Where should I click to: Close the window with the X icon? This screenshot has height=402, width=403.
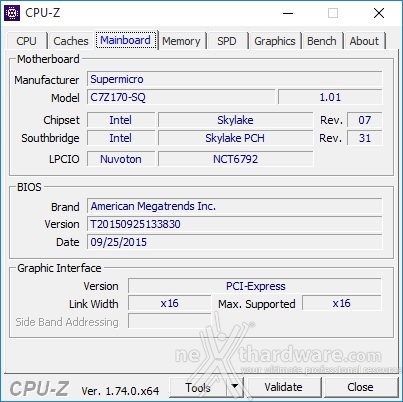click(379, 13)
